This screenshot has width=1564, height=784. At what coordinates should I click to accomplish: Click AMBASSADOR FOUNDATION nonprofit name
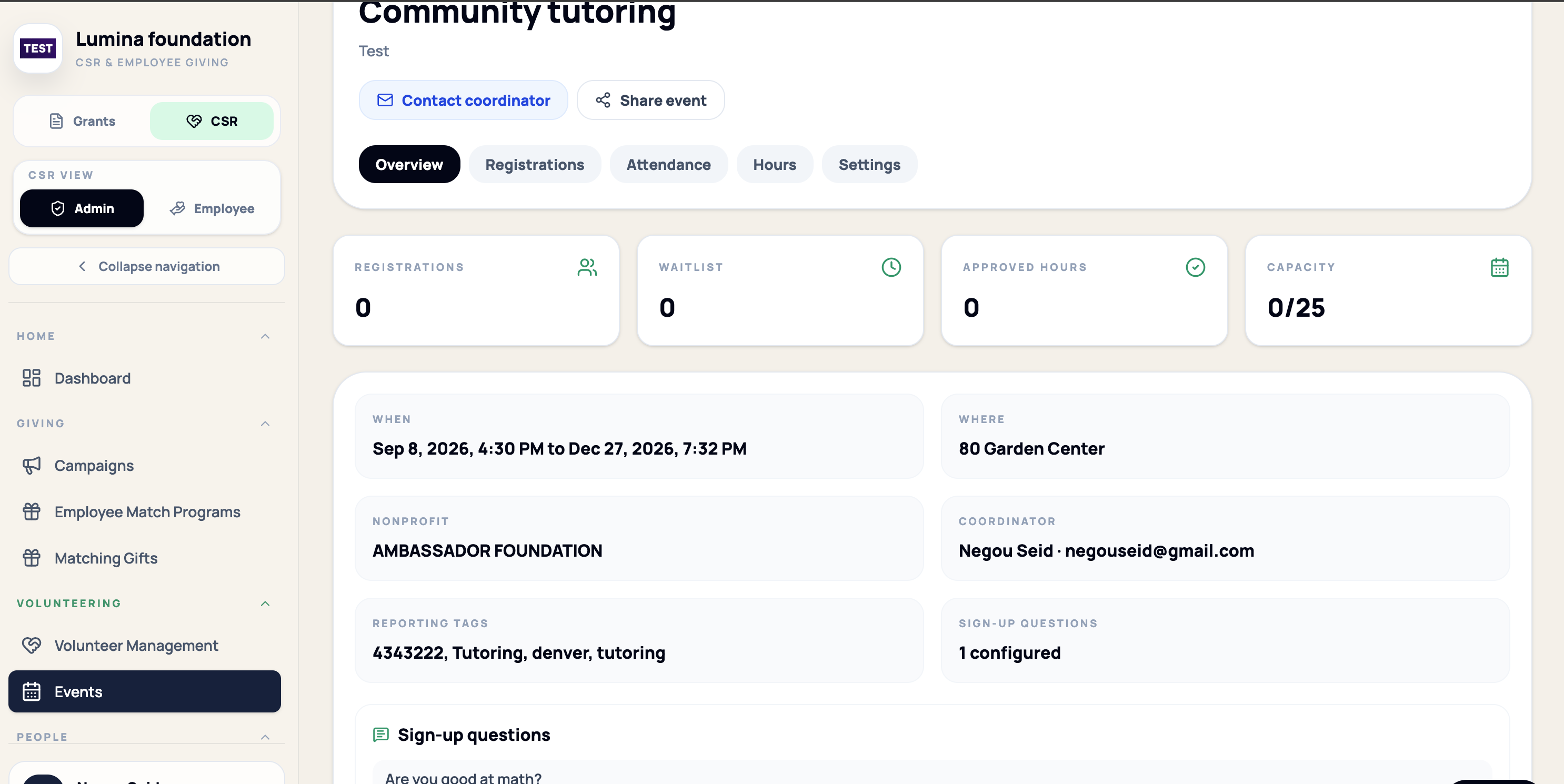click(x=487, y=550)
